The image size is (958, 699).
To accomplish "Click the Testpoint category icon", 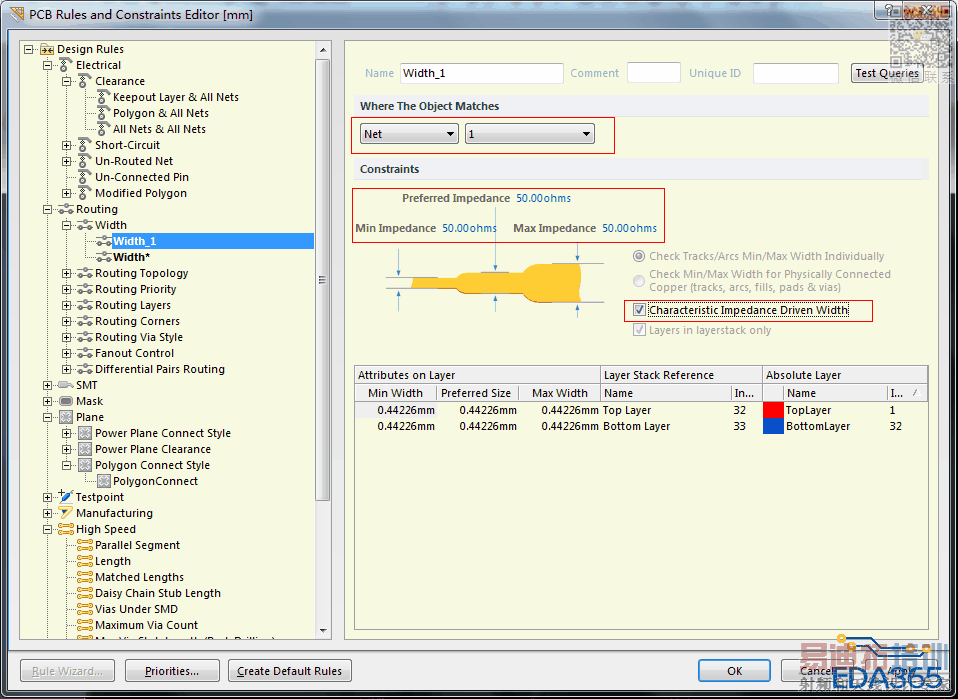I will point(66,496).
